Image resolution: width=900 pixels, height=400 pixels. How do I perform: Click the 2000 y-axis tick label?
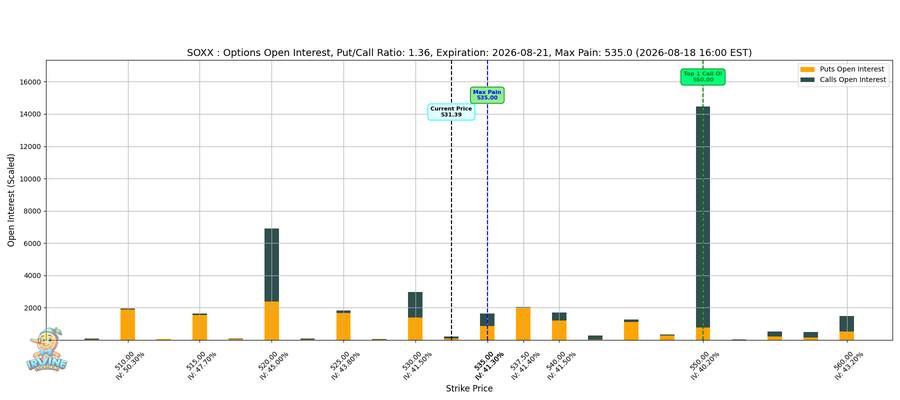[x=34, y=308]
